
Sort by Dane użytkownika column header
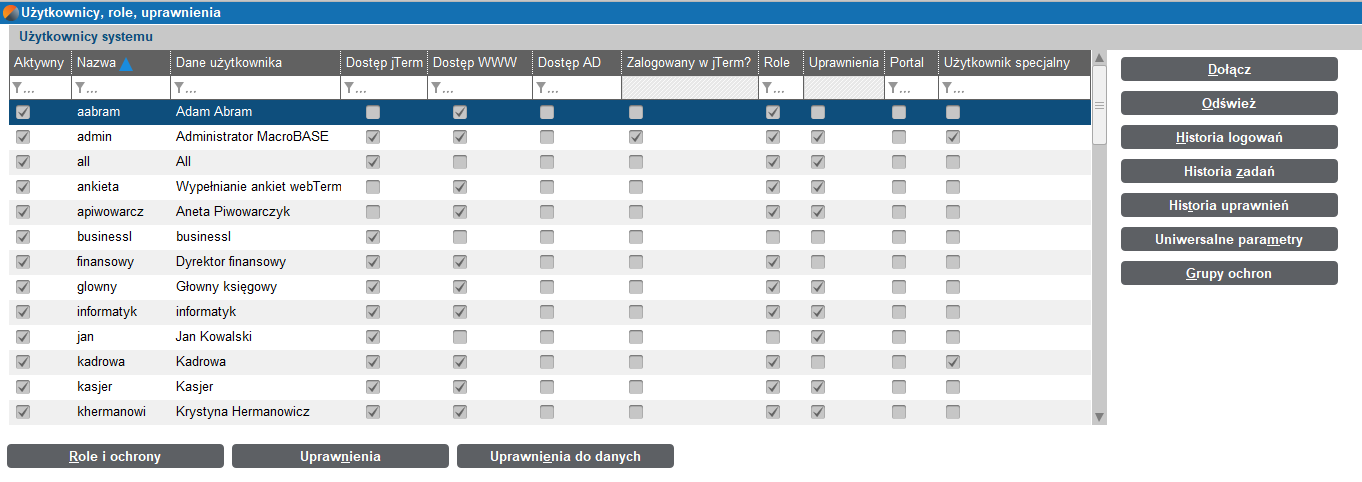coord(229,63)
